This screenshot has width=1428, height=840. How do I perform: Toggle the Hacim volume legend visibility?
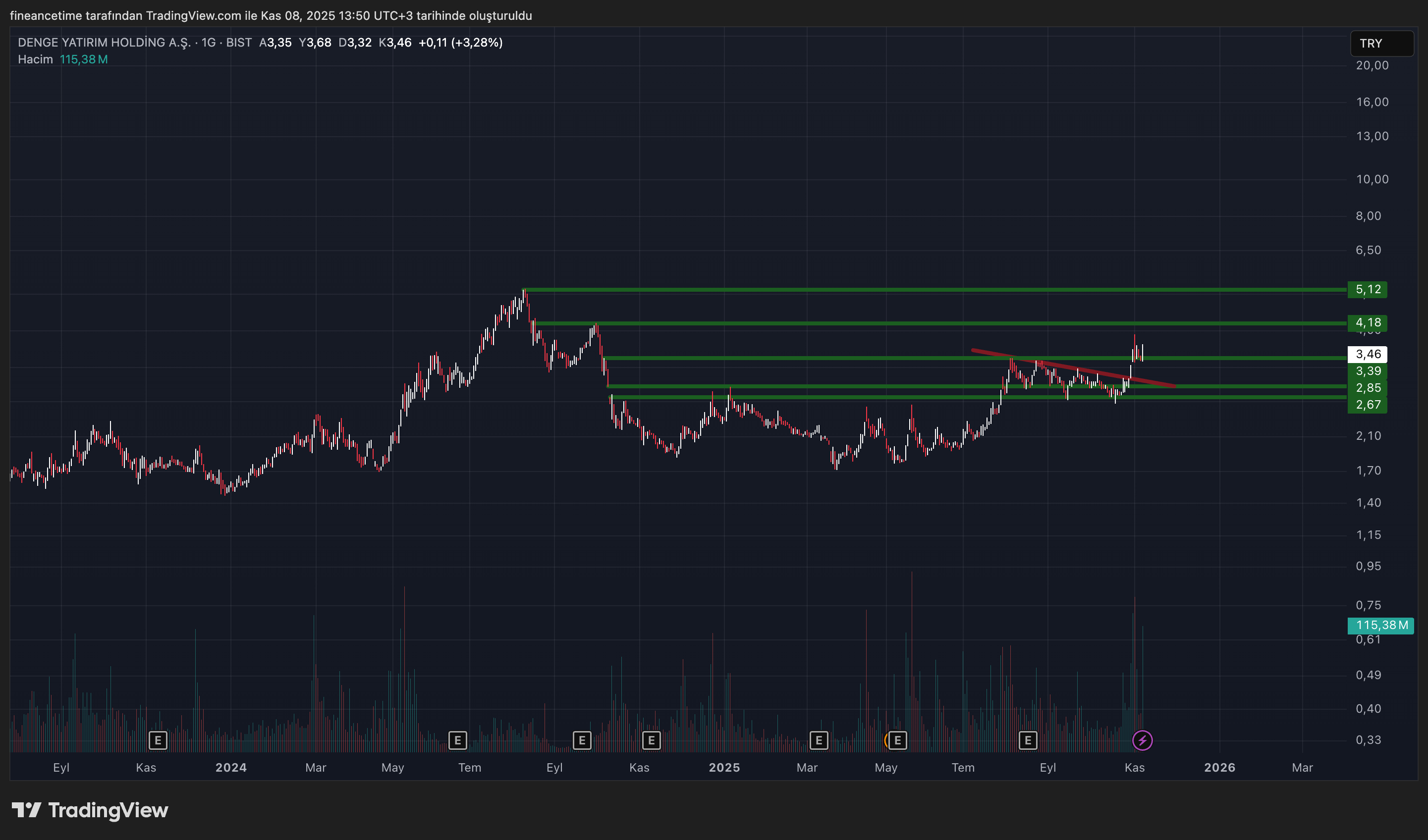[35, 58]
